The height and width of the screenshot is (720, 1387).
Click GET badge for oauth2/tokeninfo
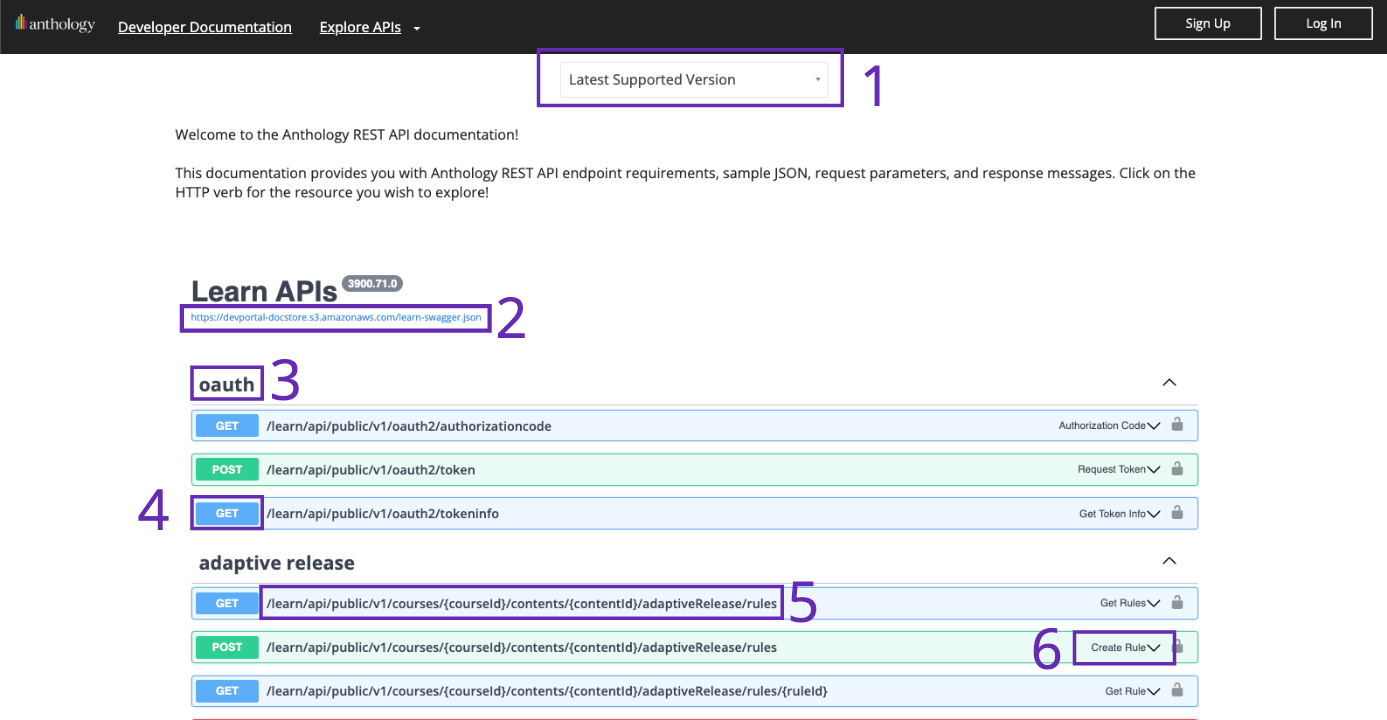(227, 514)
